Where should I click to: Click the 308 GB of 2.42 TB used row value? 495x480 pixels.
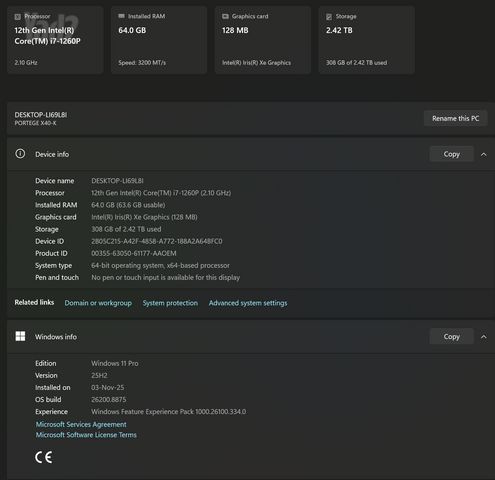(126, 229)
